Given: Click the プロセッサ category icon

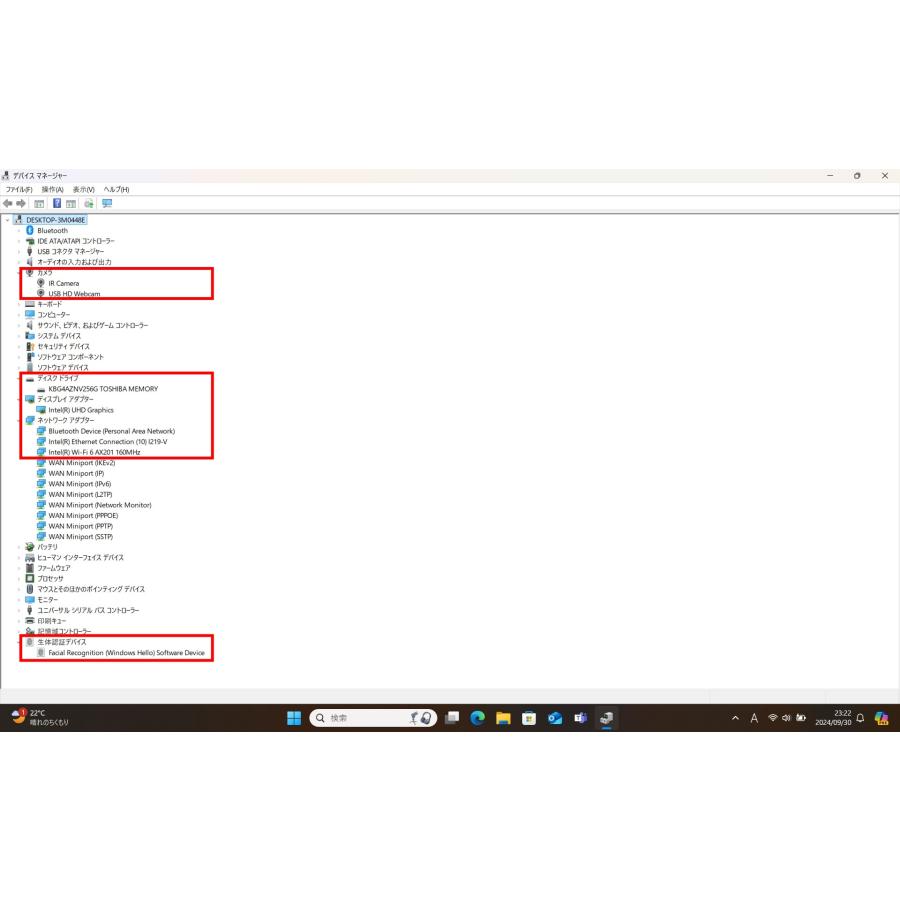Looking at the screenshot, I should click(30, 579).
